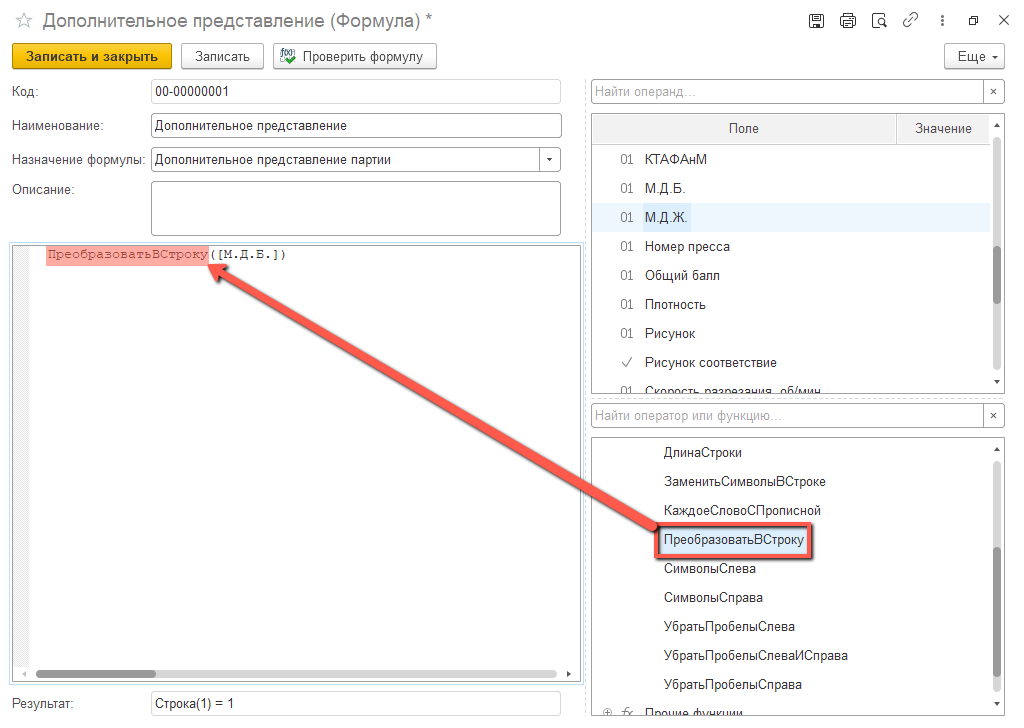Click the save diskette icon in title bar
The height and width of the screenshot is (728, 1024).
[x=816, y=20]
